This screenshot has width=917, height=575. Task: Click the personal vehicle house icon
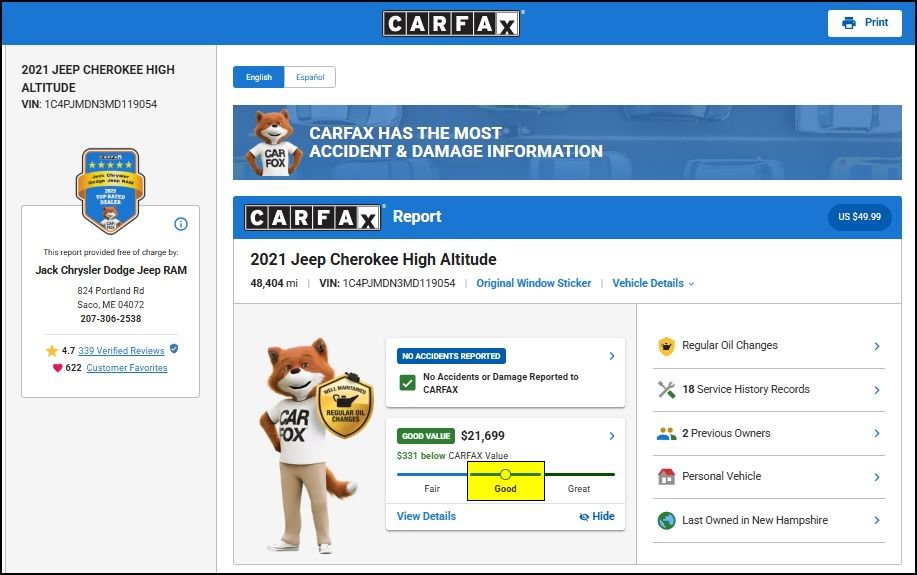(x=666, y=477)
